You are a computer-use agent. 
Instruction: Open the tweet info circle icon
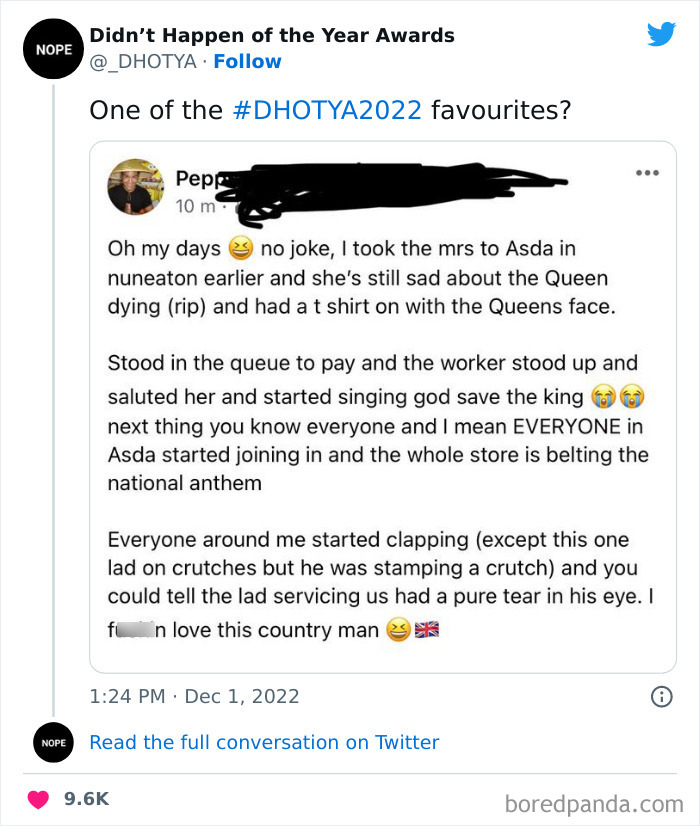pos(661,697)
